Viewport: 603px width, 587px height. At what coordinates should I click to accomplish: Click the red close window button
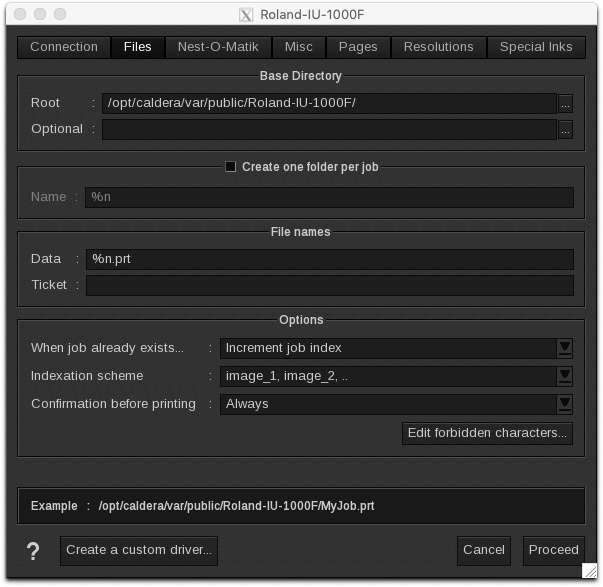click(x=20, y=14)
